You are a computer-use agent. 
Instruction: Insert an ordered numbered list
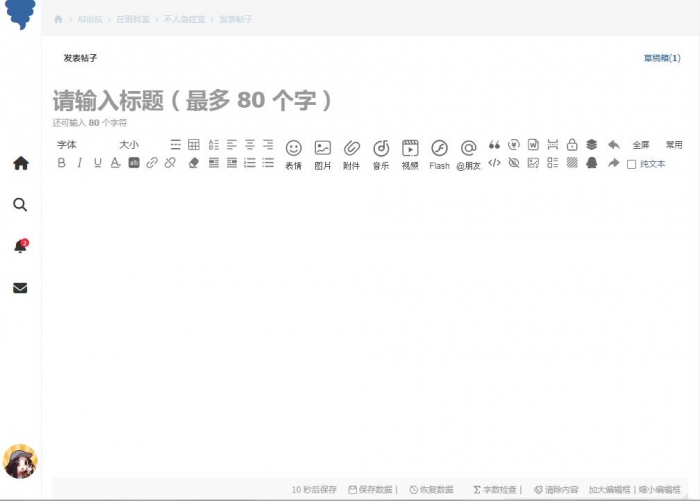(x=250, y=163)
